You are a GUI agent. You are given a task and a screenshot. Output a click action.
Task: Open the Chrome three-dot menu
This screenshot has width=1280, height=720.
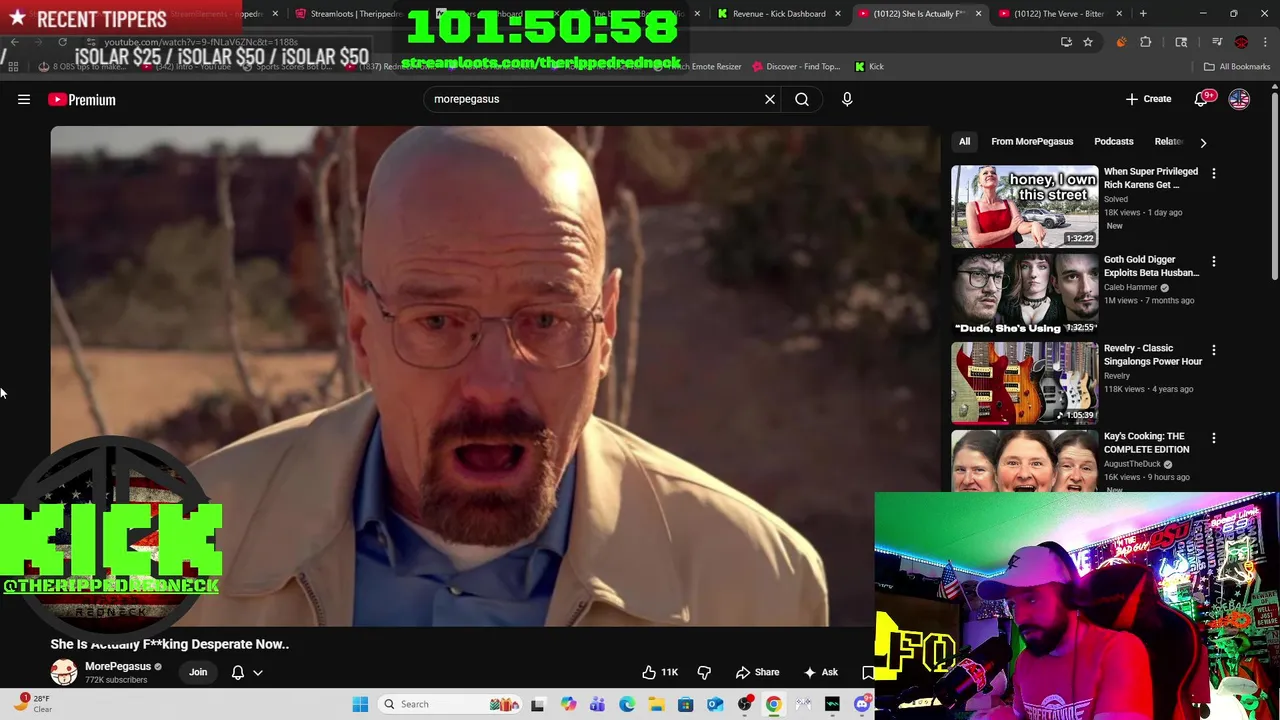coord(1265,42)
